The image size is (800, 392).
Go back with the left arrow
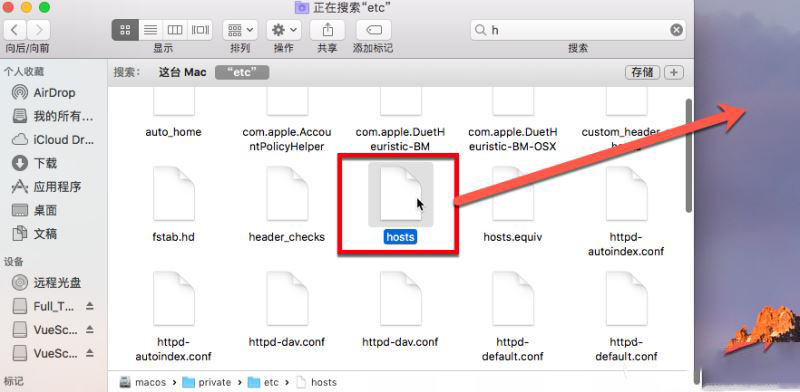15,30
